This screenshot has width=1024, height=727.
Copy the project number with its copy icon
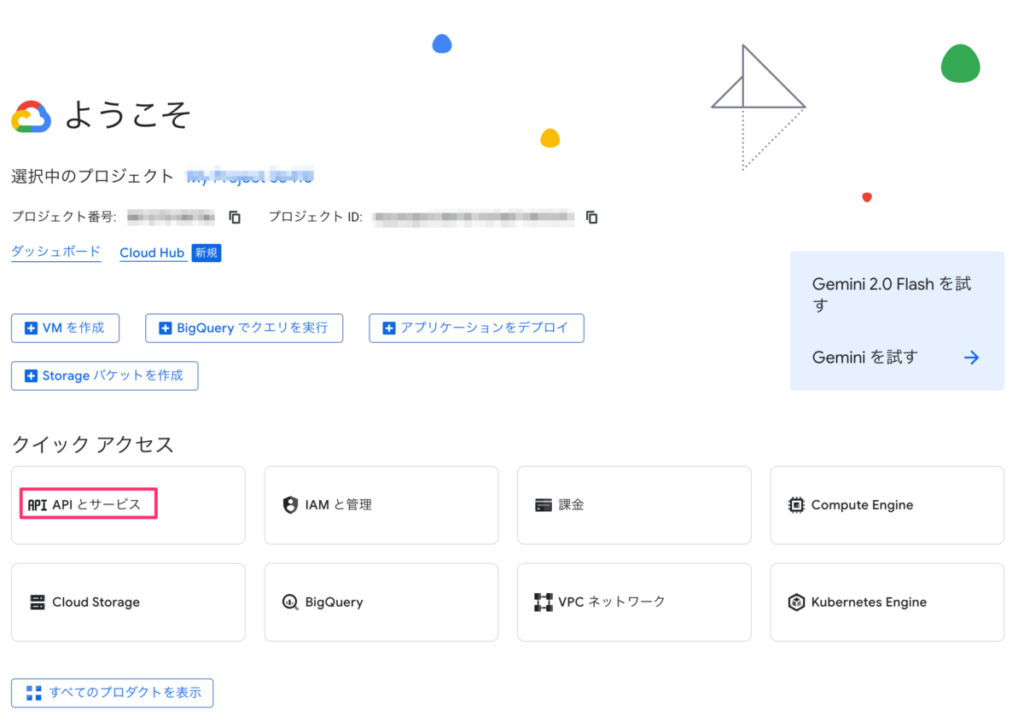234,217
